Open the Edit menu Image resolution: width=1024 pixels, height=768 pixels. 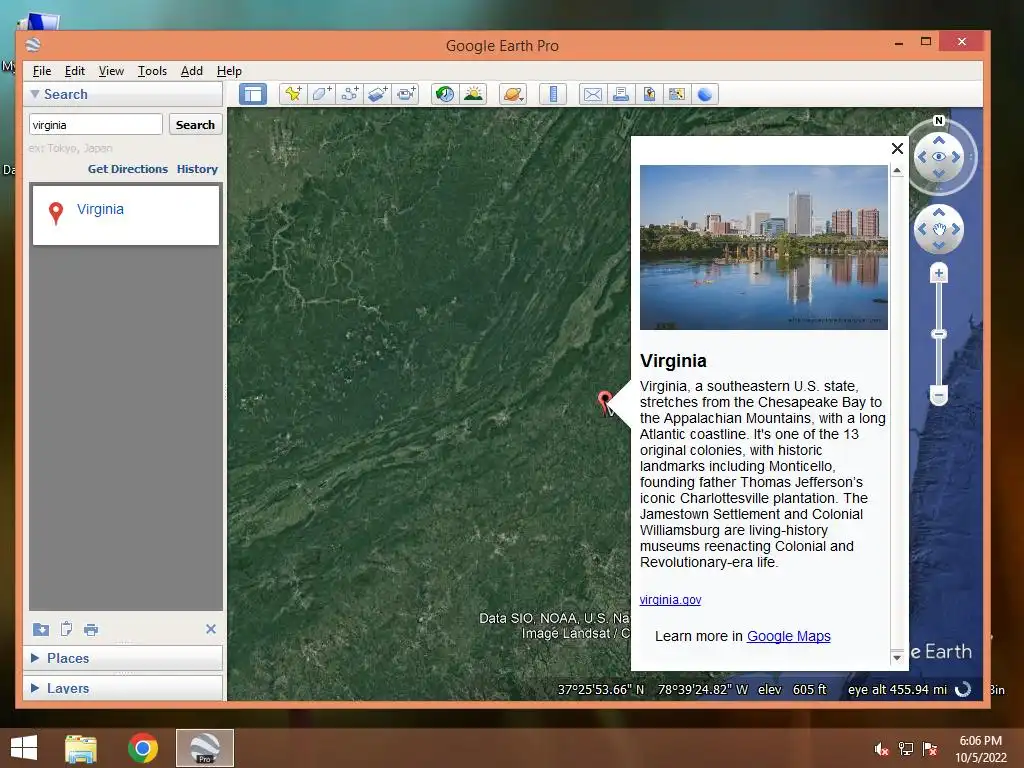click(74, 71)
